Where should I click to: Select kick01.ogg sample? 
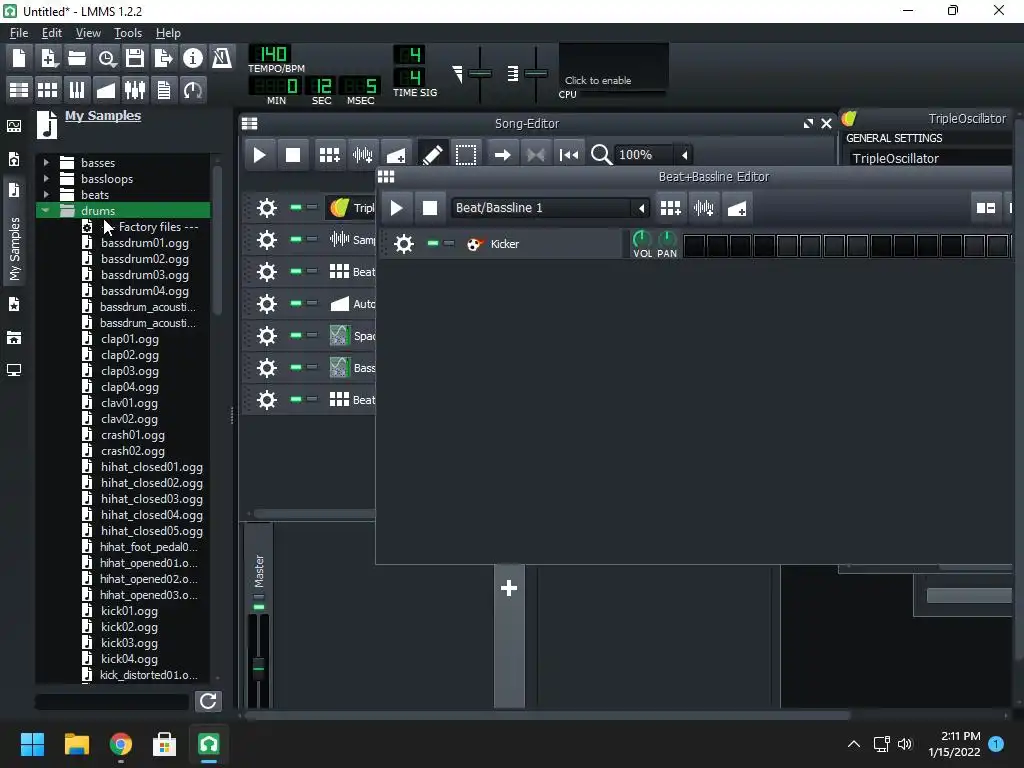(x=129, y=611)
